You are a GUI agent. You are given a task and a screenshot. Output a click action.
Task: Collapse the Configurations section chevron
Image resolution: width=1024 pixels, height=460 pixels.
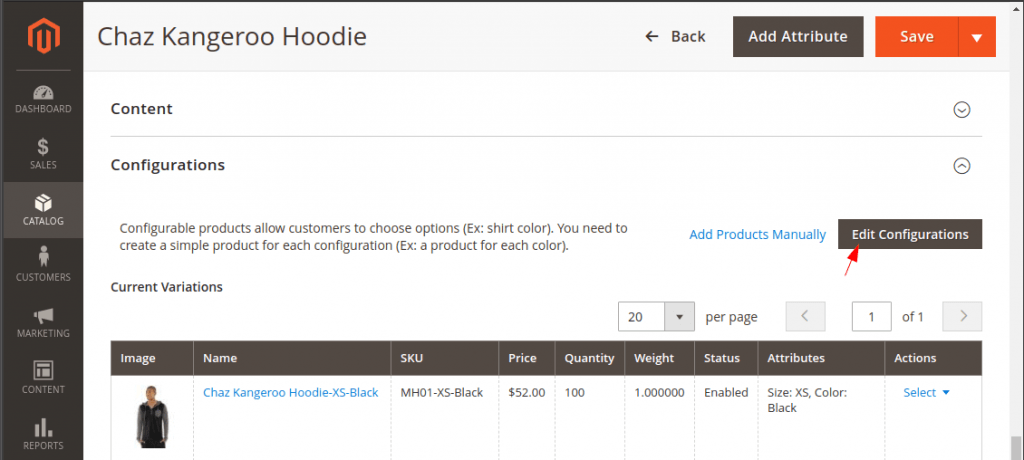coord(962,165)
